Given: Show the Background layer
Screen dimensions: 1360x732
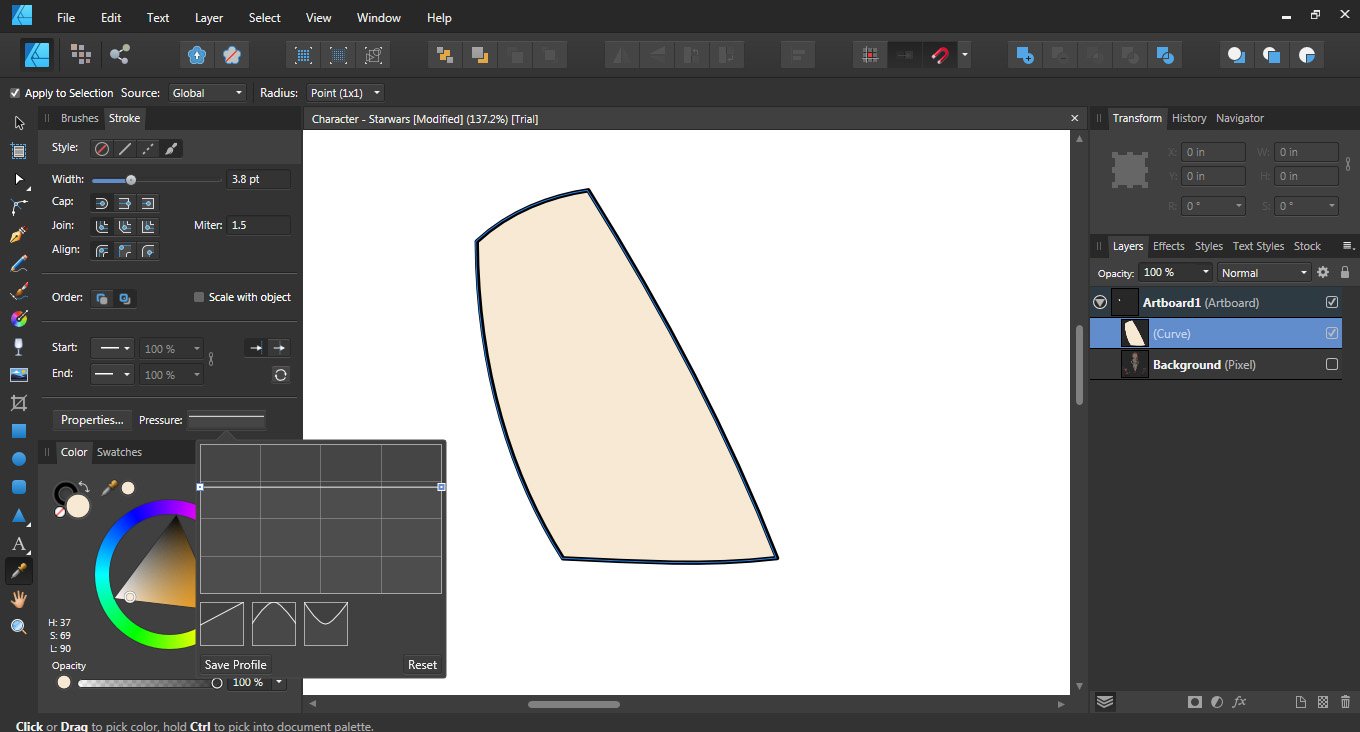Looking at the screenshot, I should pyautogui.click(x=1331, y=364).
